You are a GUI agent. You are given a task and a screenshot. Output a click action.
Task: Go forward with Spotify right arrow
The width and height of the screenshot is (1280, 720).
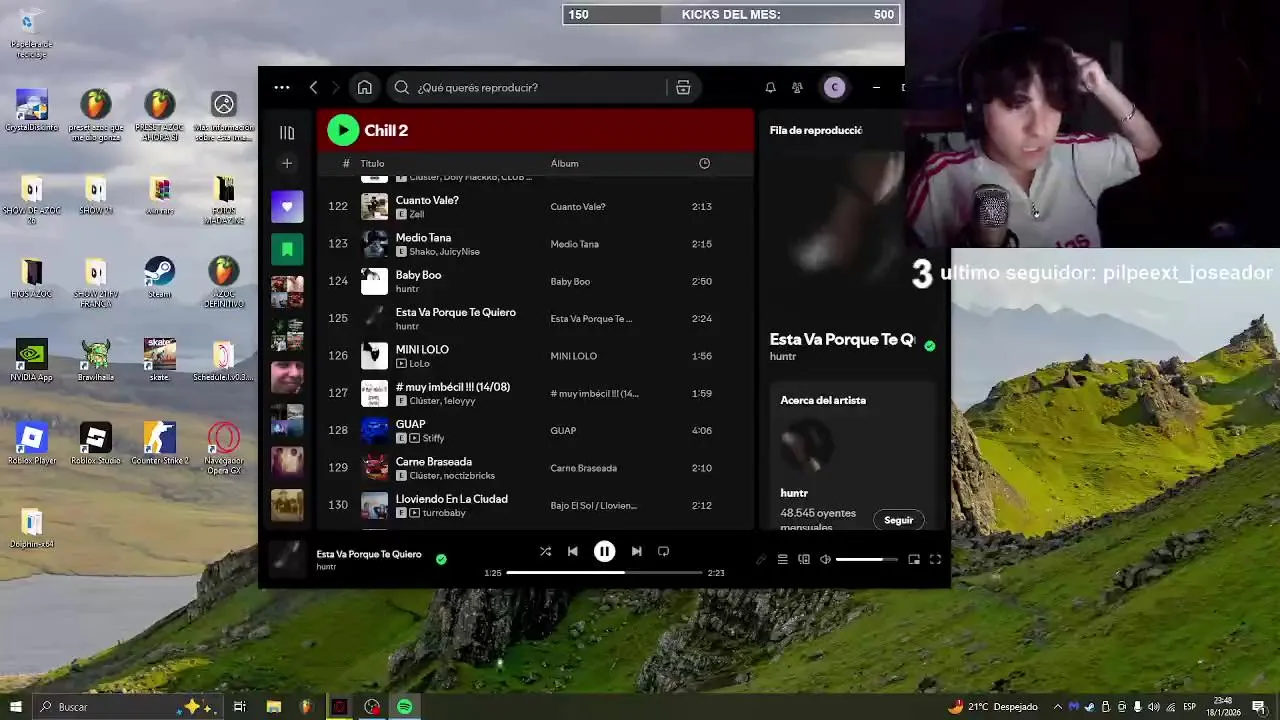[335, 88]
